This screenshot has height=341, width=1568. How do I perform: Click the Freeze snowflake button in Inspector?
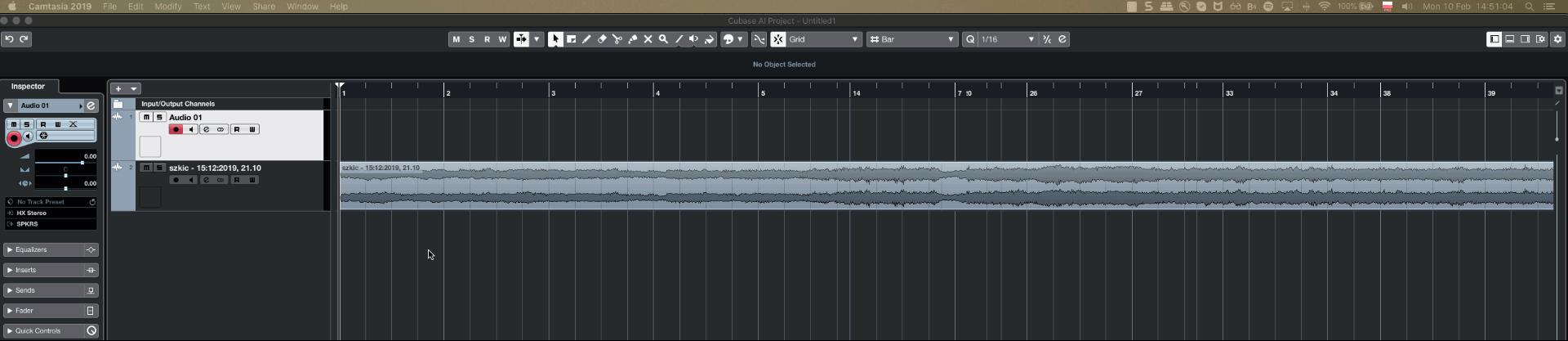pyautogui.click(x=43, y=136)
